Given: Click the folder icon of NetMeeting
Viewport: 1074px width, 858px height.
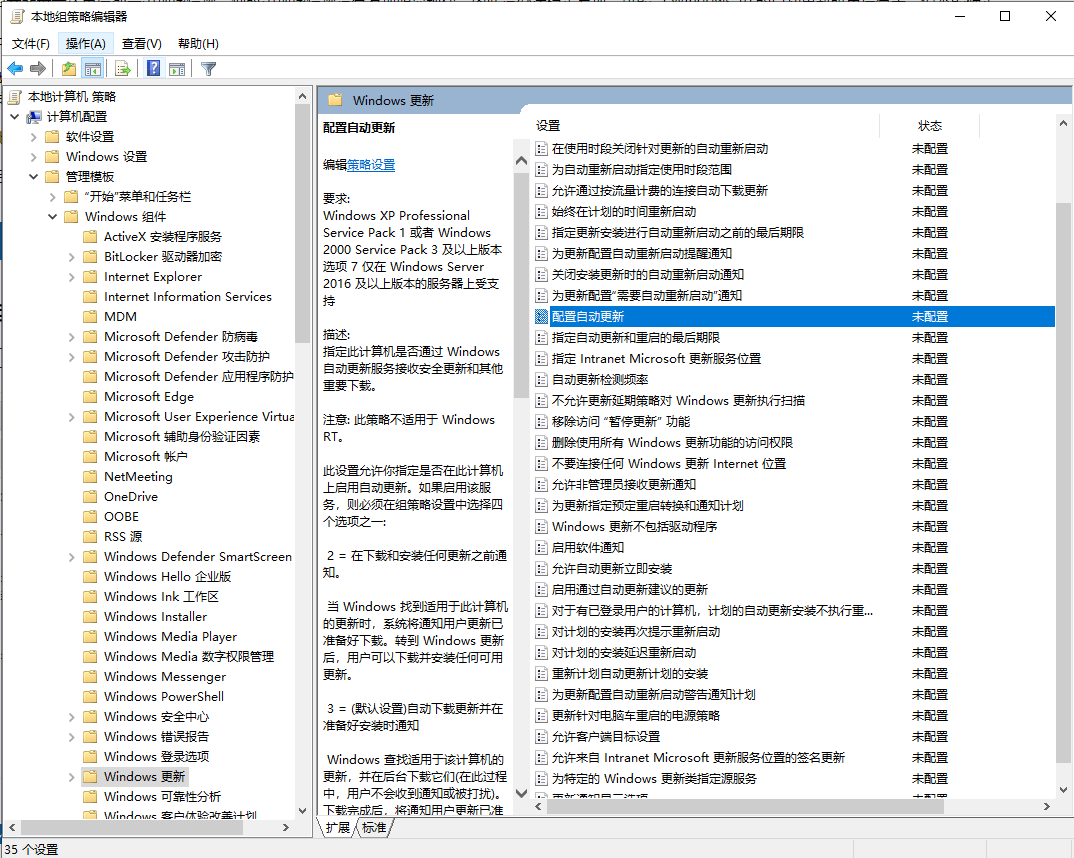Looking at the screenshot, I should pos(90,477).
